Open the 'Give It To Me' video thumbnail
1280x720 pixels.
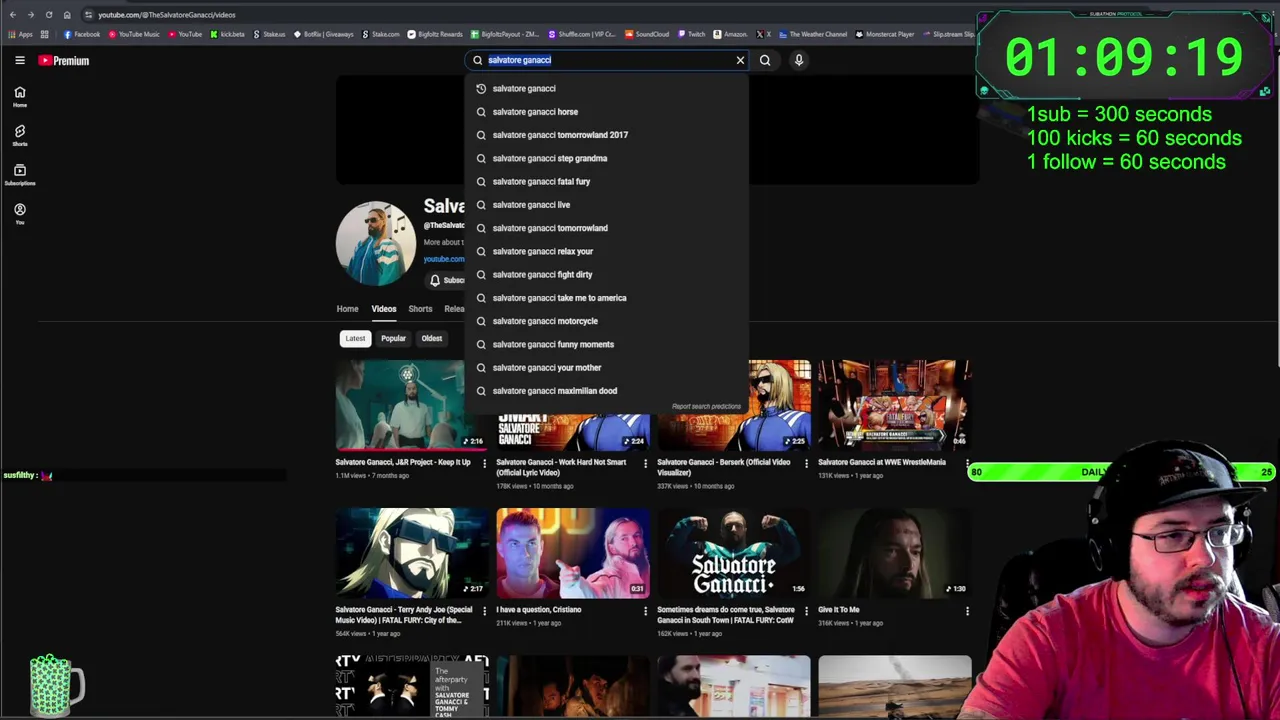coord(894,552)
